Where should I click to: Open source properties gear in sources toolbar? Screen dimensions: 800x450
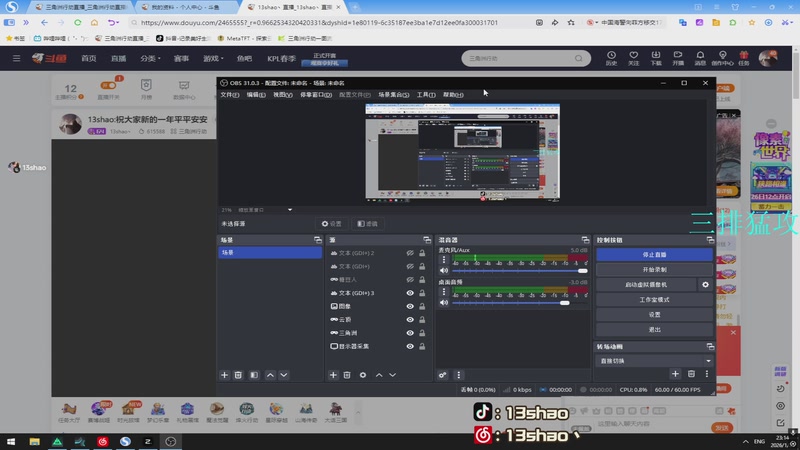point(363,375)
